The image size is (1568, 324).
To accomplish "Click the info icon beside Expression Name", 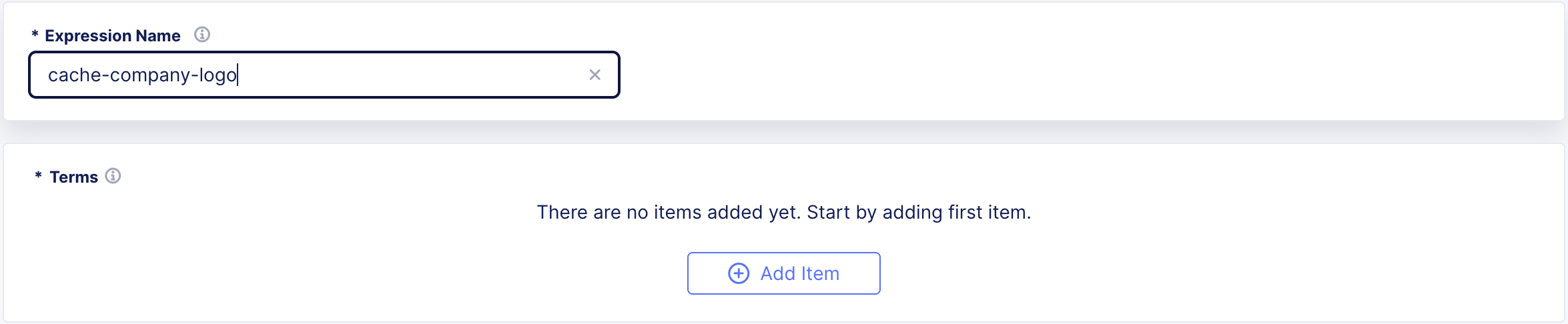I will 202,35.
